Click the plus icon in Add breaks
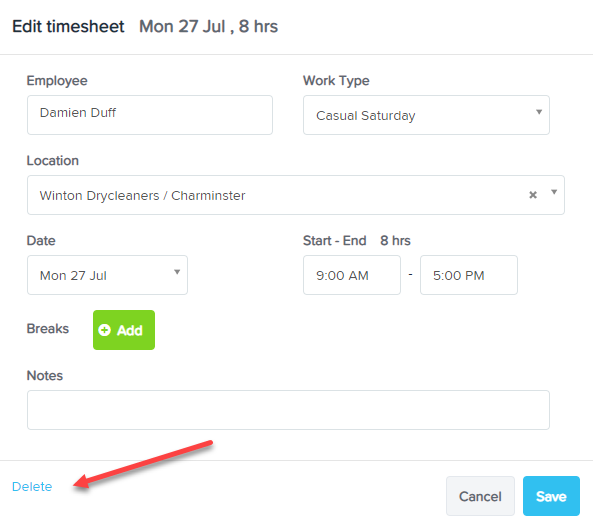Image resolution: width=593 pixels, height=526 pixels. 104,330
